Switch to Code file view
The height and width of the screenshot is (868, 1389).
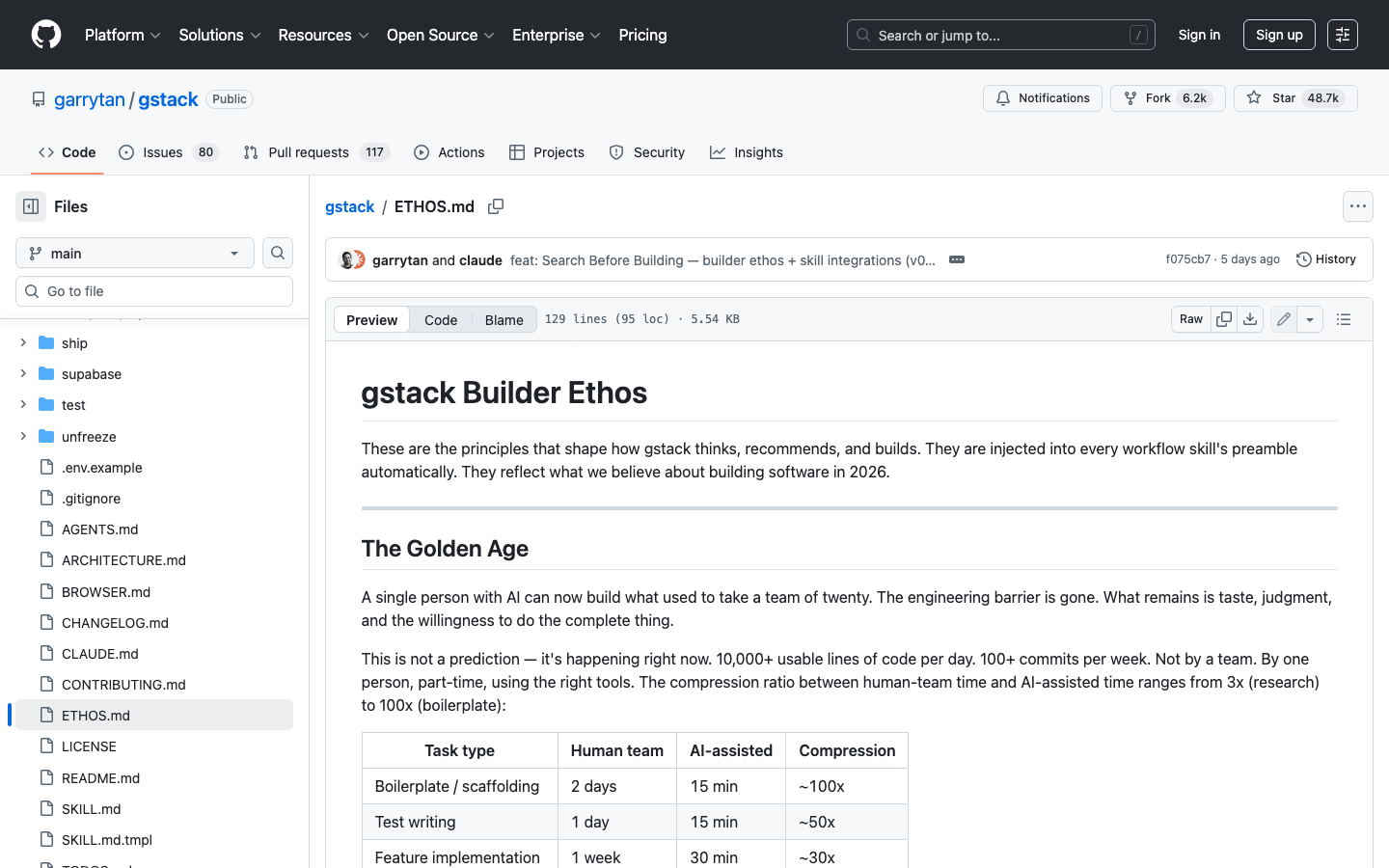tap(441, 320)
